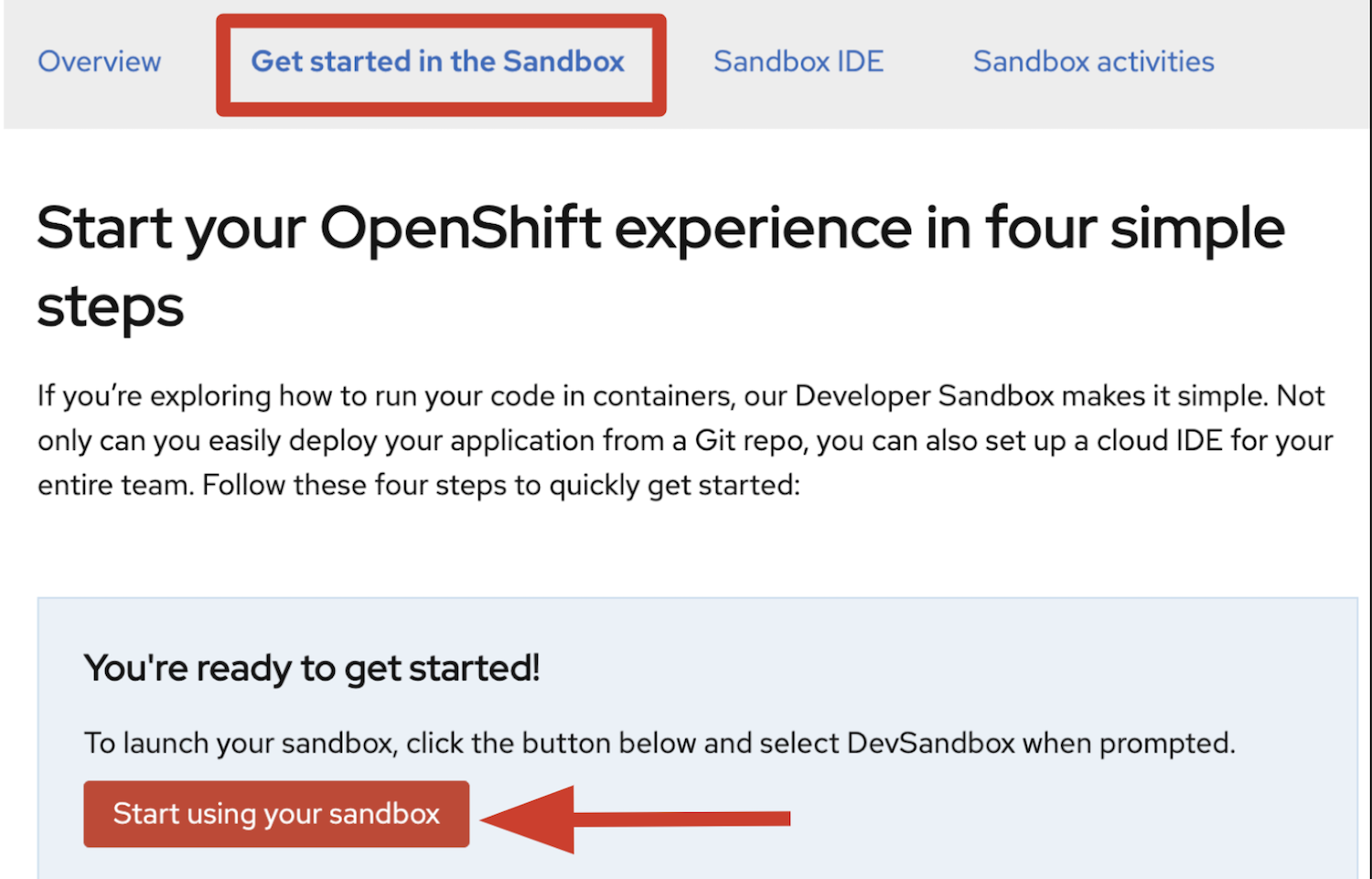Click the words Developer Sandbox in the paragraph
The height and width of the screenshot is (879, 1372).
click(924, 396)
